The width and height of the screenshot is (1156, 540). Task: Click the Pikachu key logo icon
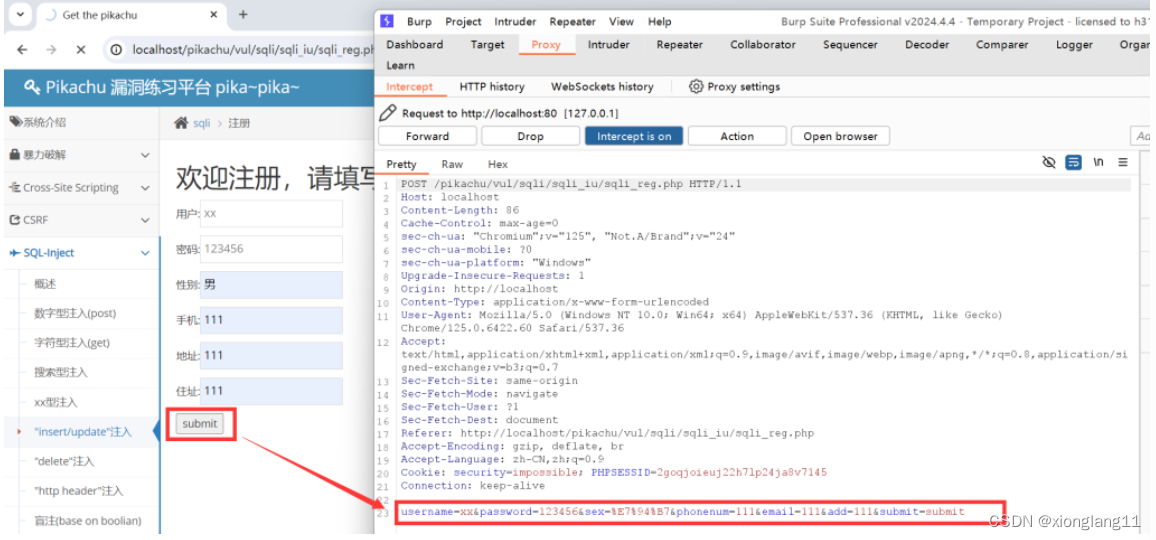(x=32, y=87)
